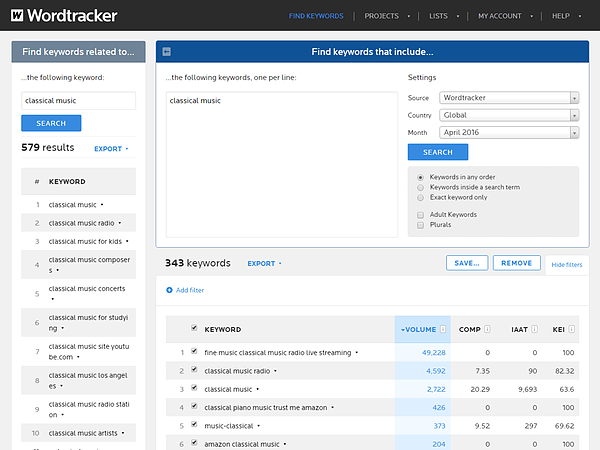600x450 pixels.
Task: Sort by the KEI column header
Action: (558, 329)
